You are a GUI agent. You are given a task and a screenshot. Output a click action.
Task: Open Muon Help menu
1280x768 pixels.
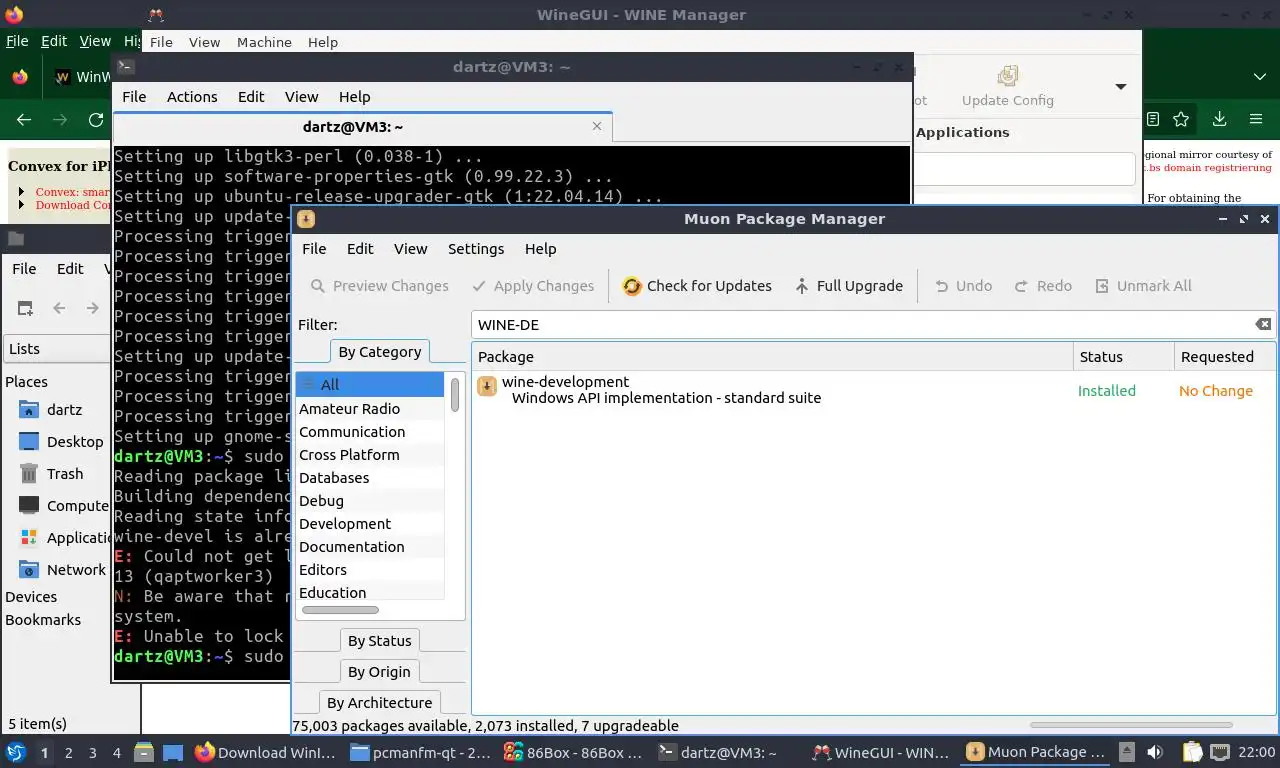point(540,249)
